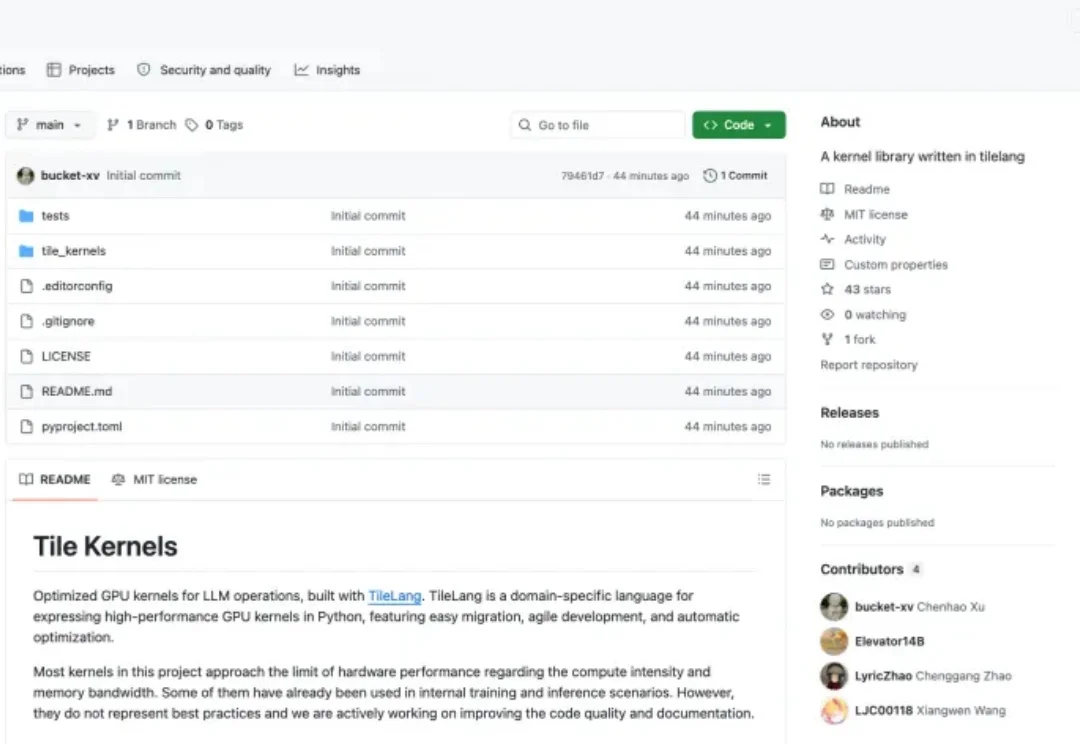Open the main branch dropdown
The image size is (1080, 744).
(x=50, y=125)
